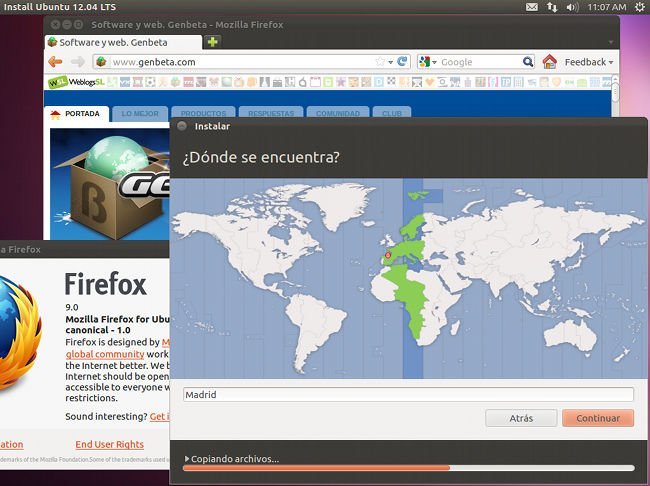Click the Firefox logo in About window
650x486 pixels.
coord(19,332)
